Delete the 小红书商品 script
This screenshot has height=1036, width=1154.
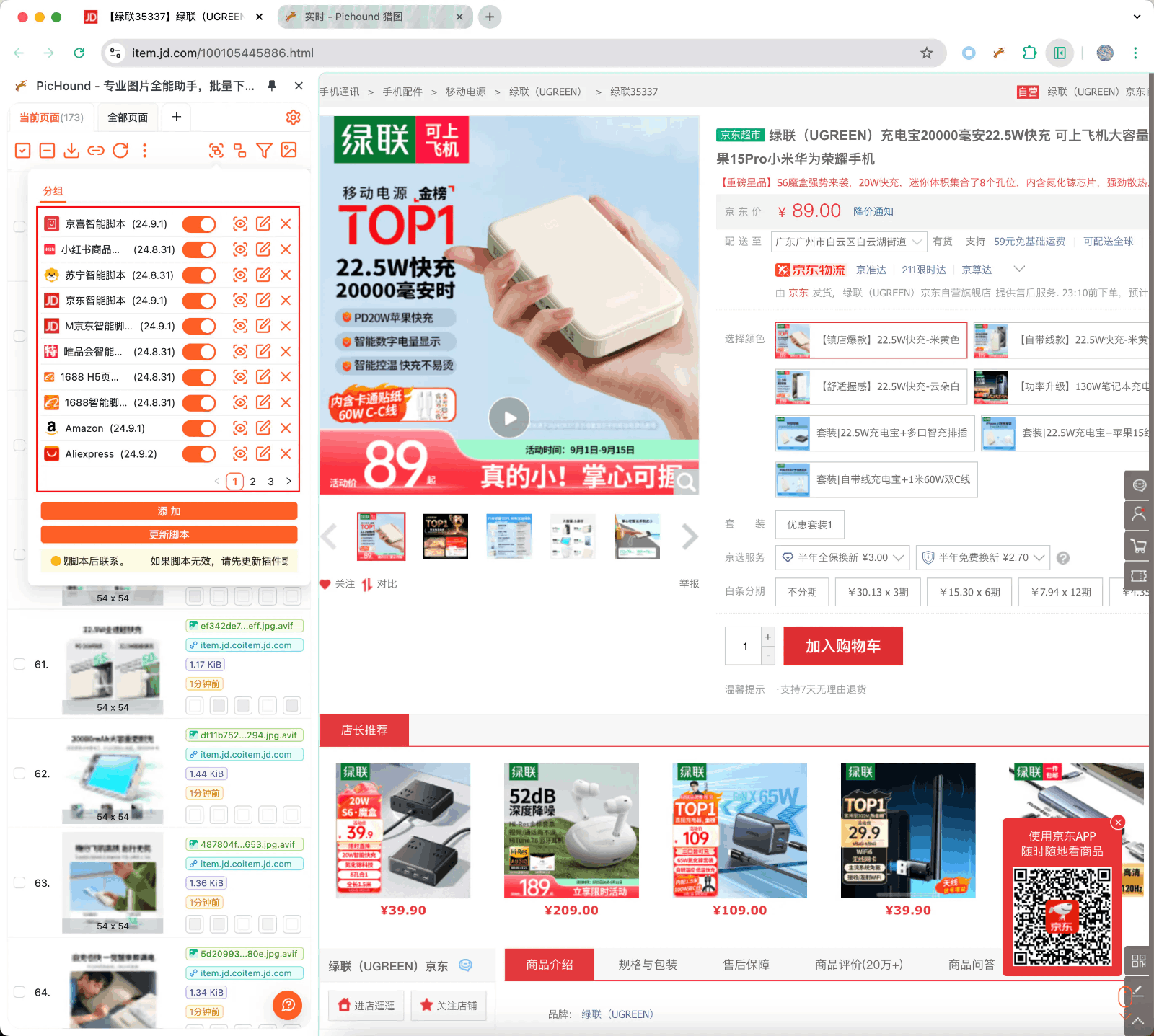click(x=286, y=249)
